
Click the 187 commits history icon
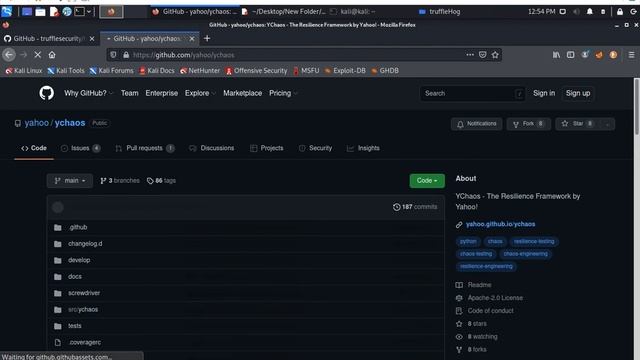click(x=396, y=207)
